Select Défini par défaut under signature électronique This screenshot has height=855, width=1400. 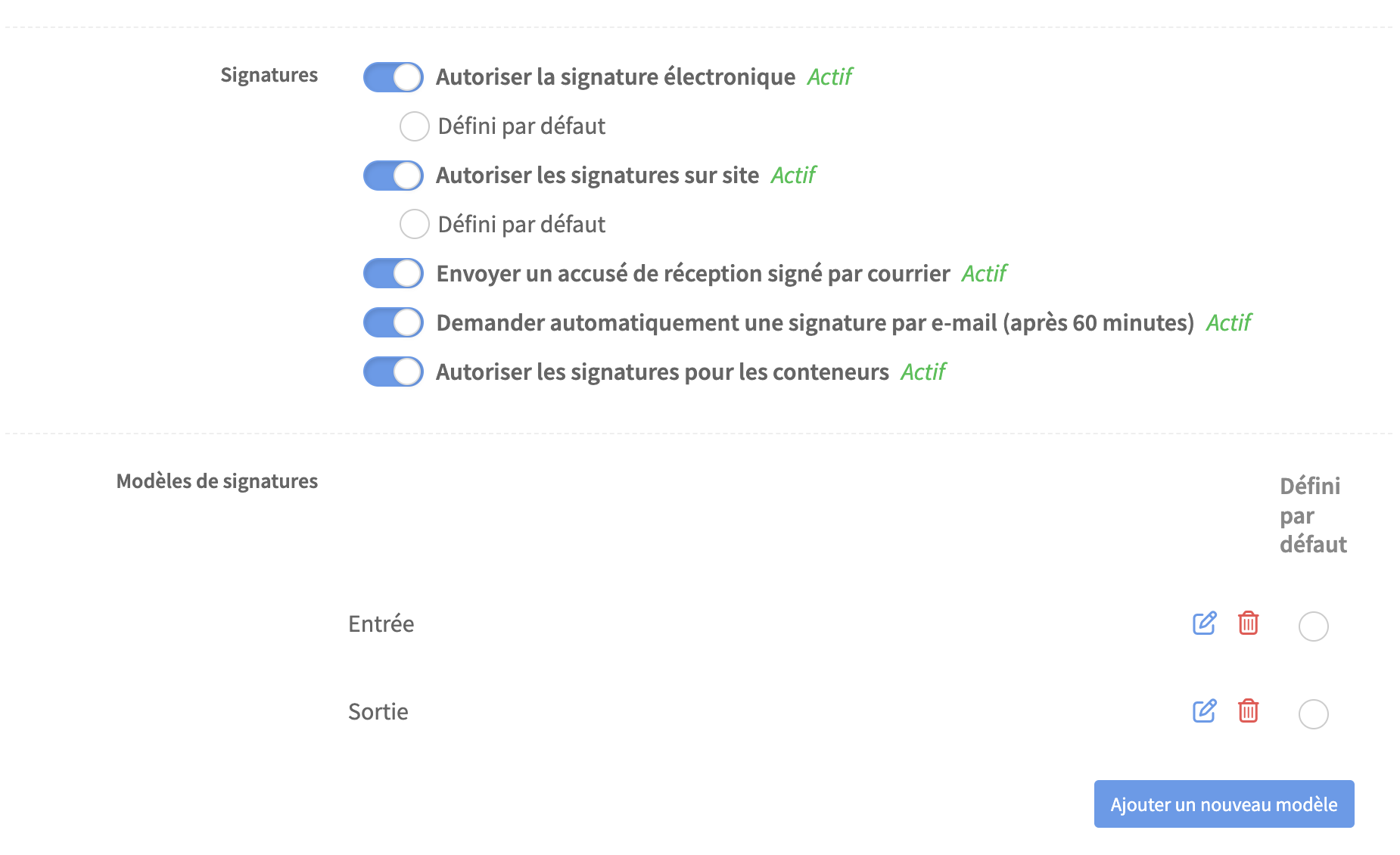pyautogui.click(x=415, y=126)
